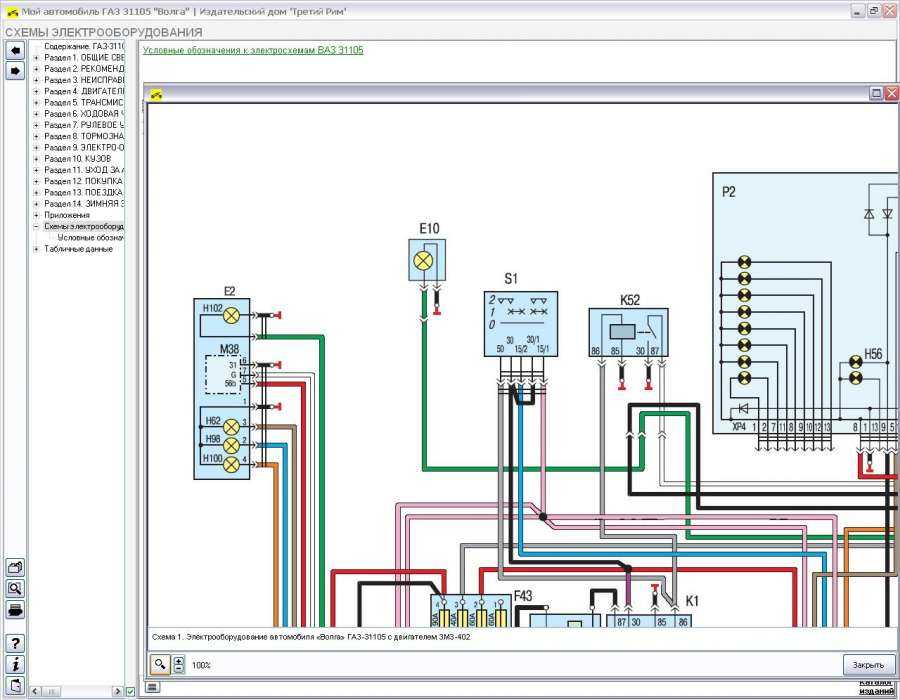900x700 pixels.
Task: Expand the Приложения node
Action: [x=36, y=215]
